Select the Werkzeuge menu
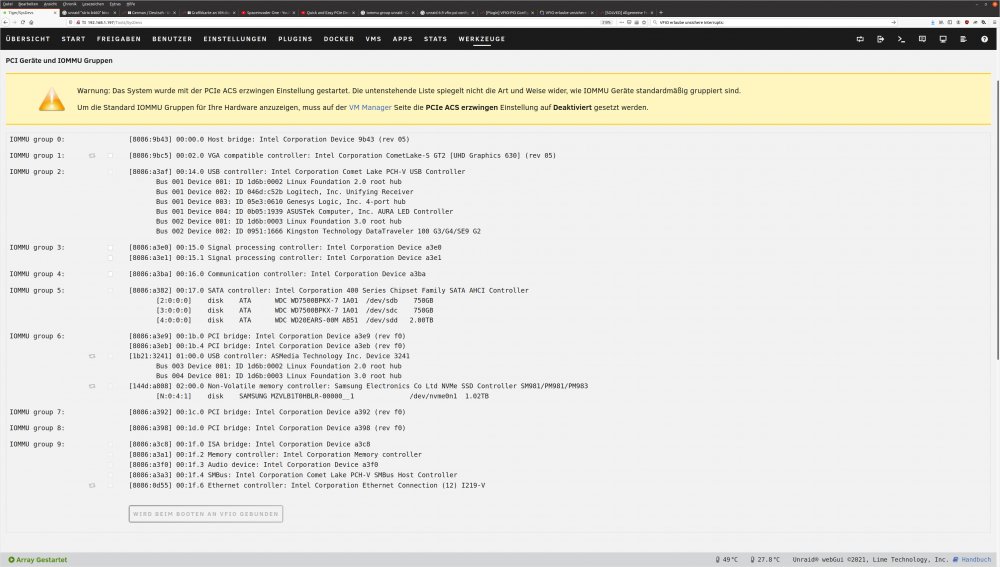This screenshot has height=567, width=1000. (482, 39)
